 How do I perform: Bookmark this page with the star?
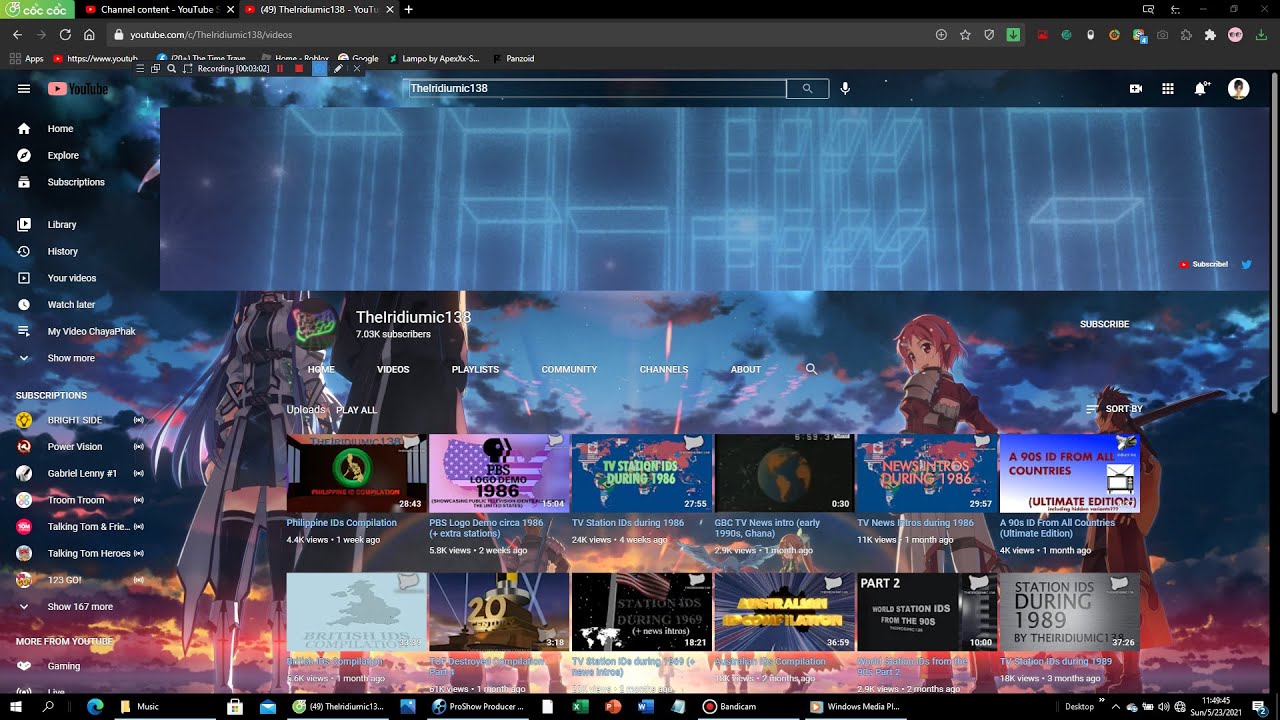click(x=965, y=34)
